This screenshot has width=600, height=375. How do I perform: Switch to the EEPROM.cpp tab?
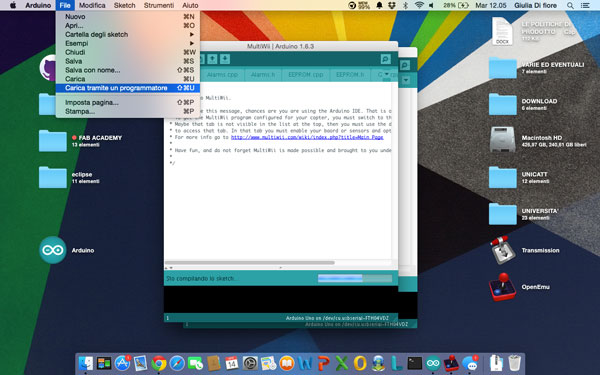[x=305, y=75]
